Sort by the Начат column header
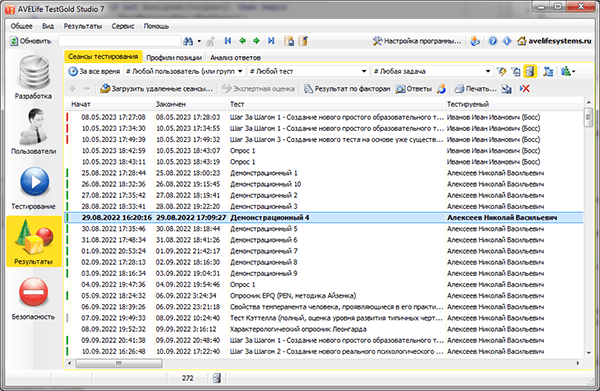Viewport: 600px width, 391px height. 111,104
